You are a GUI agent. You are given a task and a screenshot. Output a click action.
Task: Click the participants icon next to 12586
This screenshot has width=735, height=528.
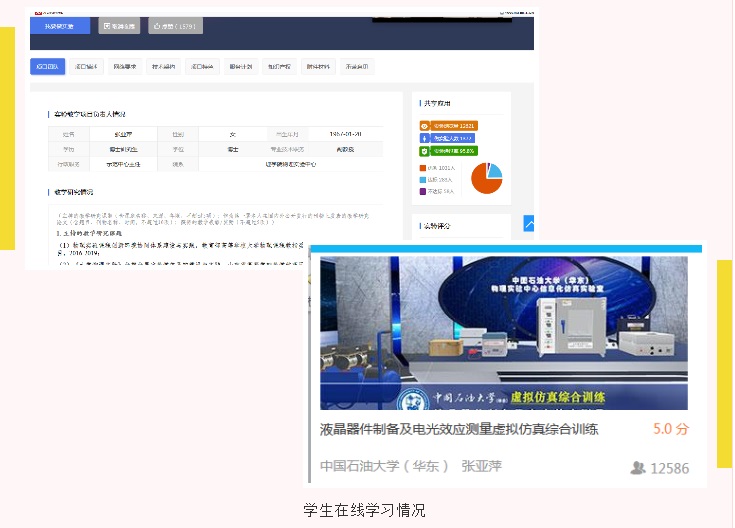click(638, 468)
